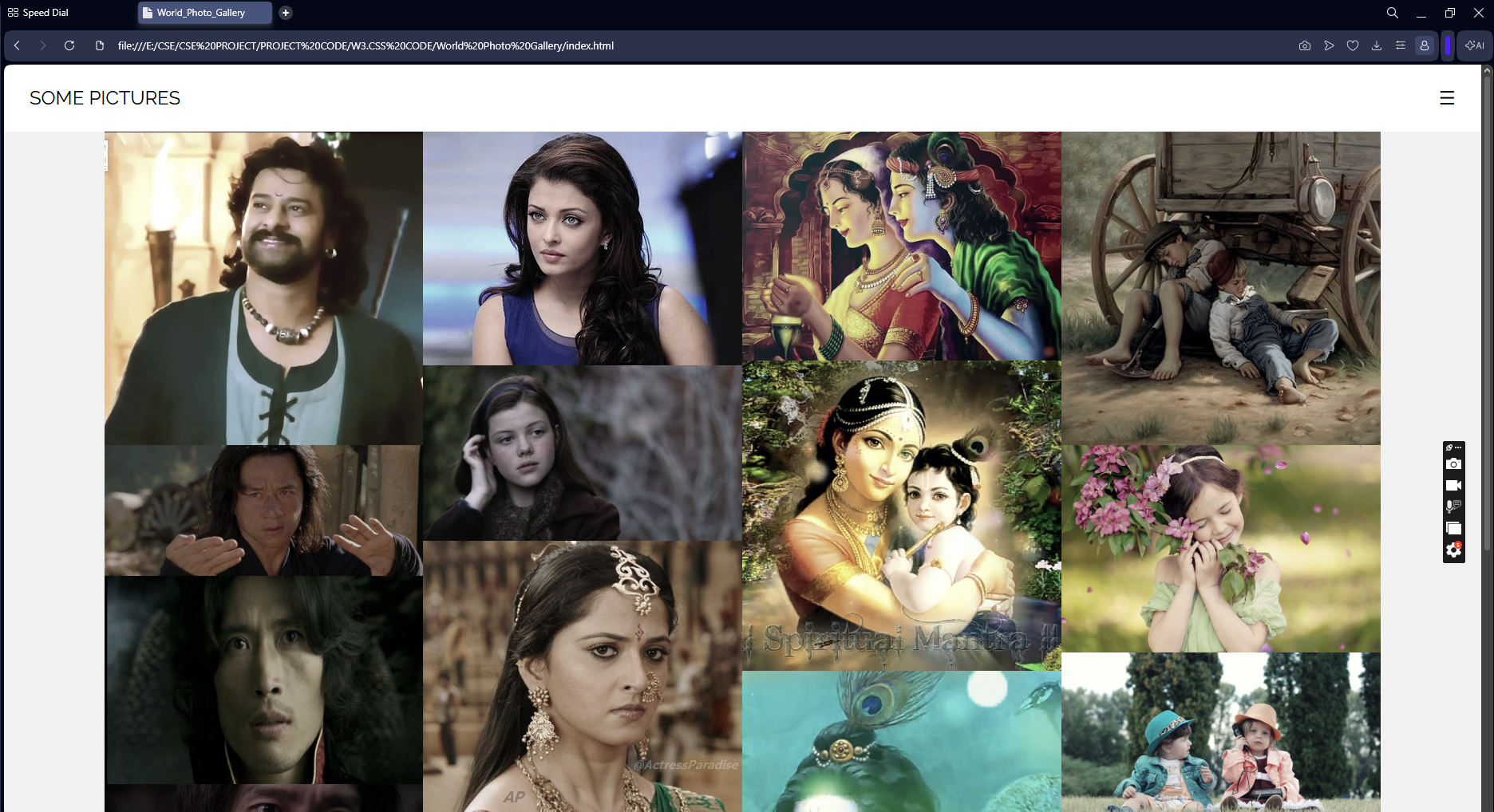Open settings gear with red badge

(1454, 550)
